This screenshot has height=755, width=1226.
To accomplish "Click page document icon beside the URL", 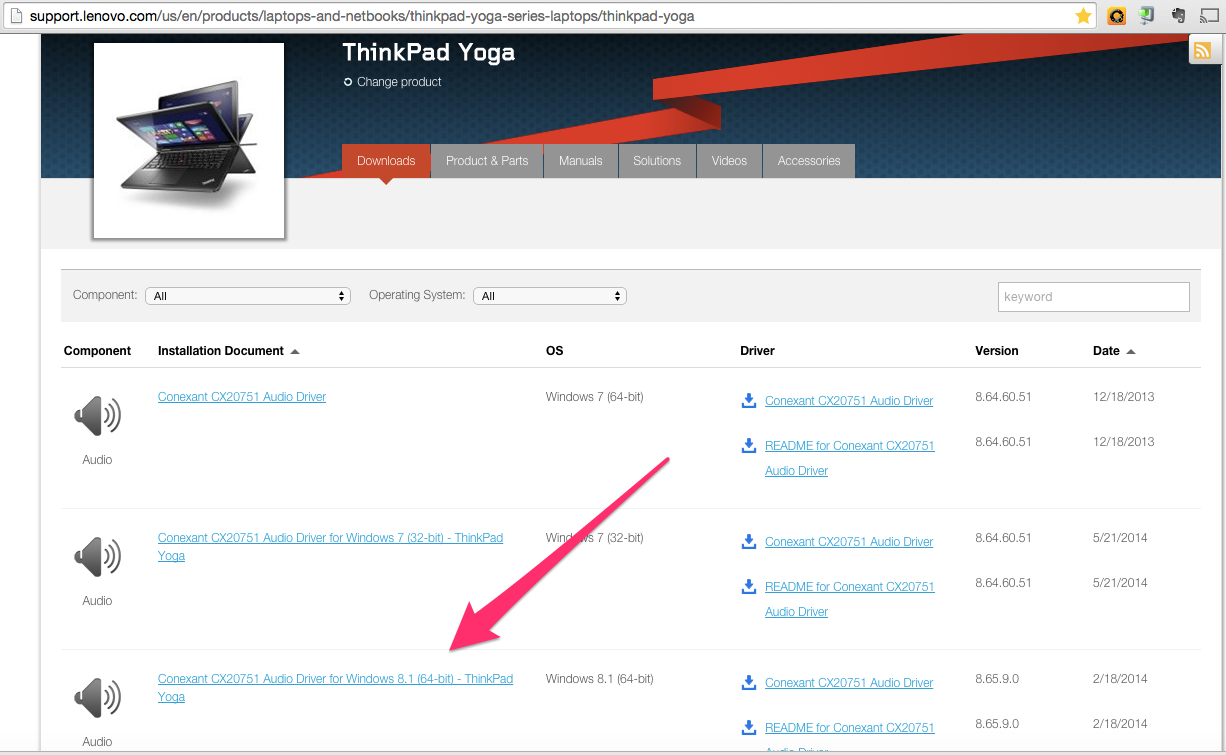I will [15, 16].
